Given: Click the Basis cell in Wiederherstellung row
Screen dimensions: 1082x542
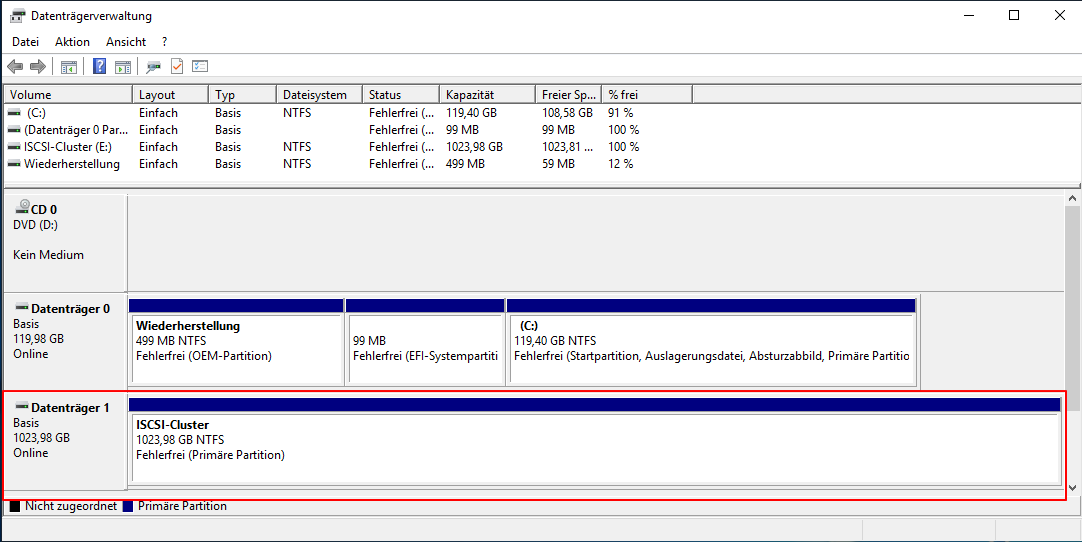Looking at the screenshot, I should 228,164.
